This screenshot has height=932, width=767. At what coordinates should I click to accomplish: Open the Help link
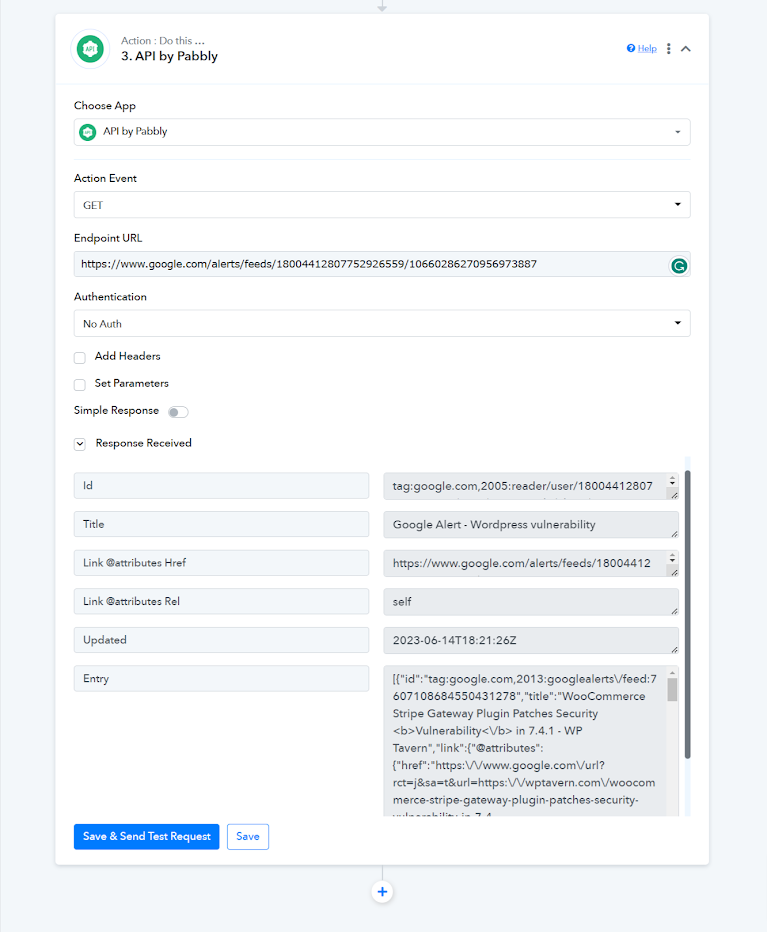click(x=647, y=49)
